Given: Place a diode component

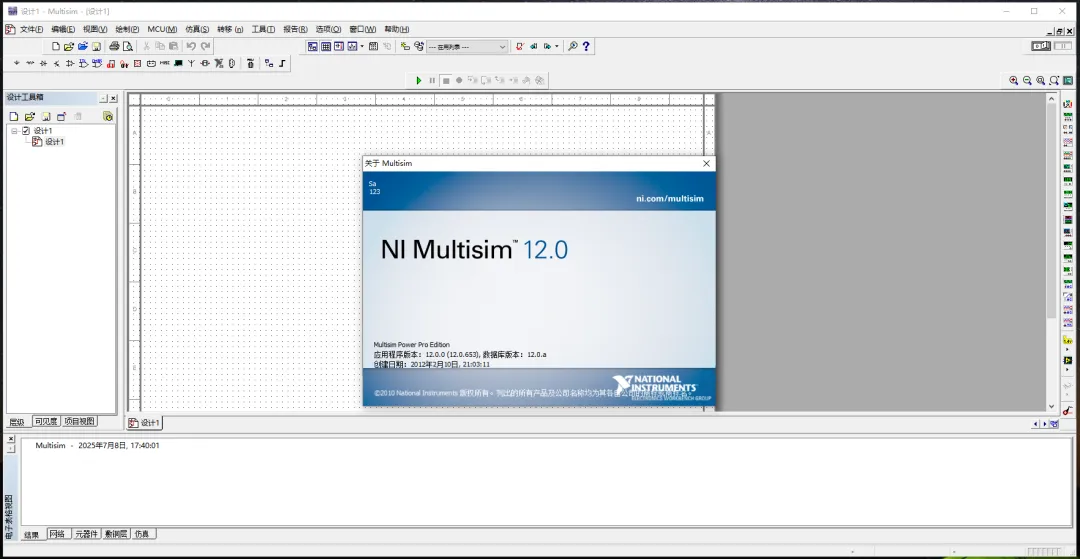Looking at the screenshot, I should click(43, 63).
